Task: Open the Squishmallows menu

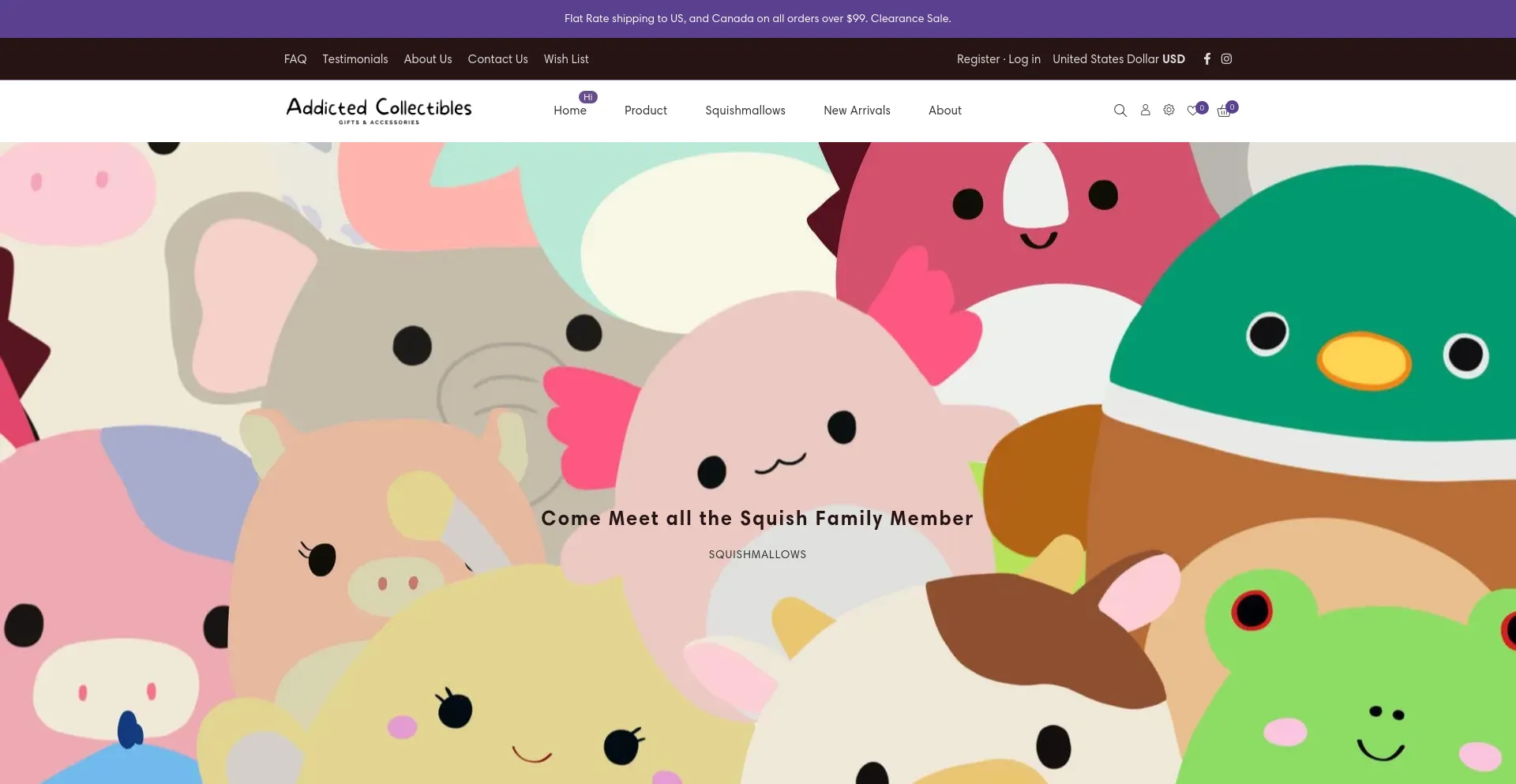Action: coord(745,111)
